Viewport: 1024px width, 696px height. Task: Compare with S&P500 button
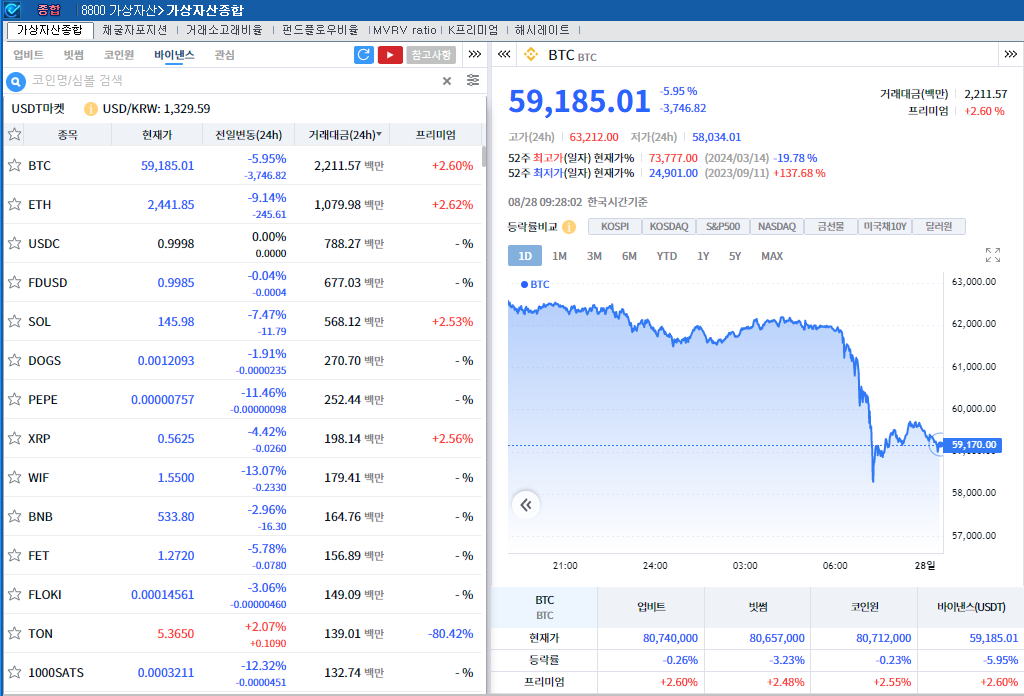723,227
